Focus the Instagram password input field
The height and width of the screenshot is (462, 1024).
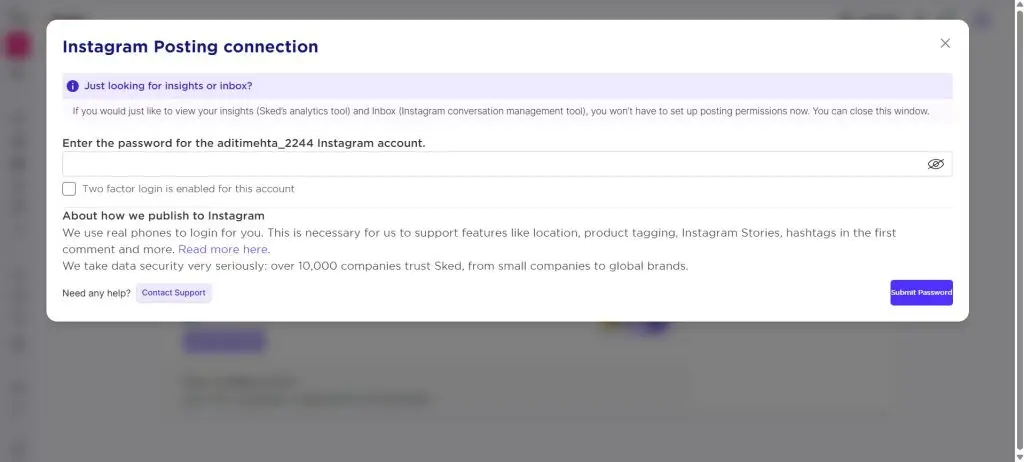[507, 164]
